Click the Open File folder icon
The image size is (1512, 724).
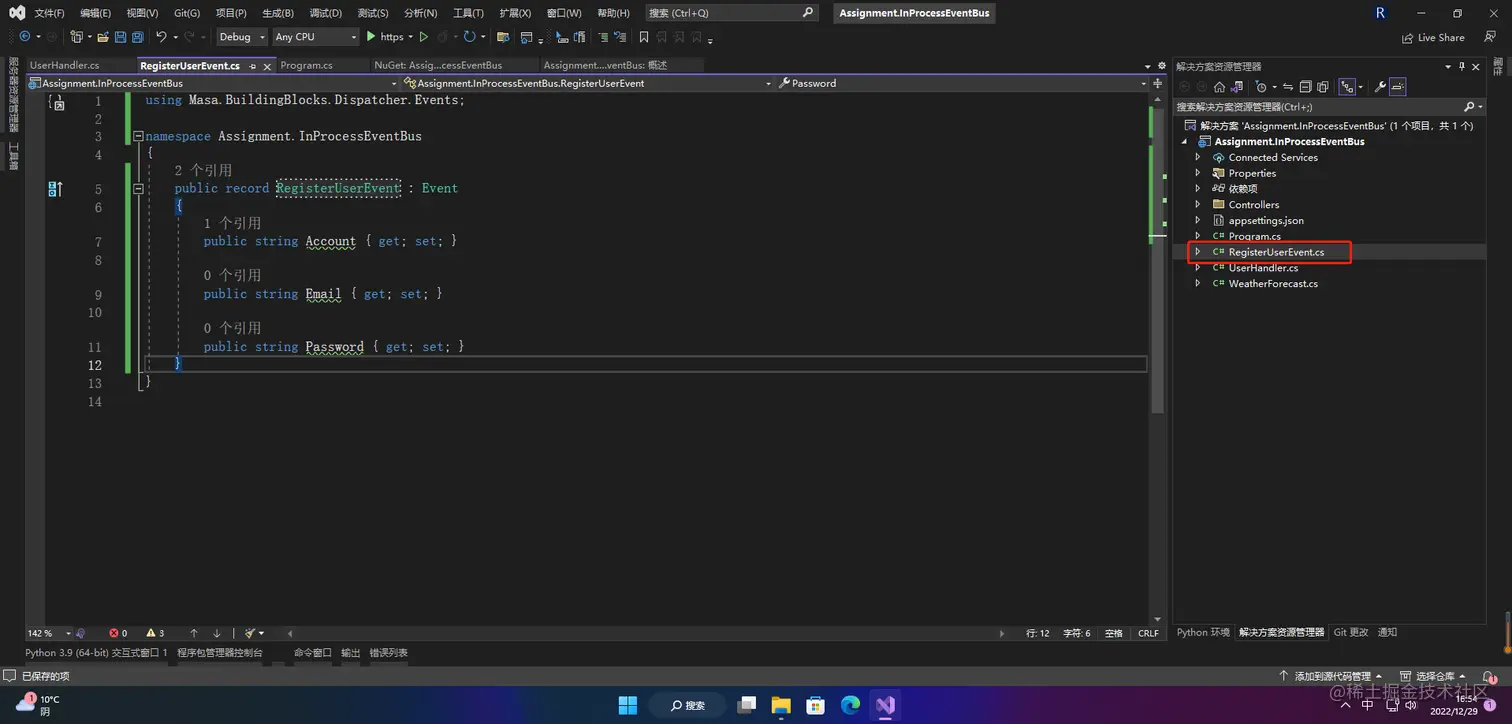(x=103, y=37)
